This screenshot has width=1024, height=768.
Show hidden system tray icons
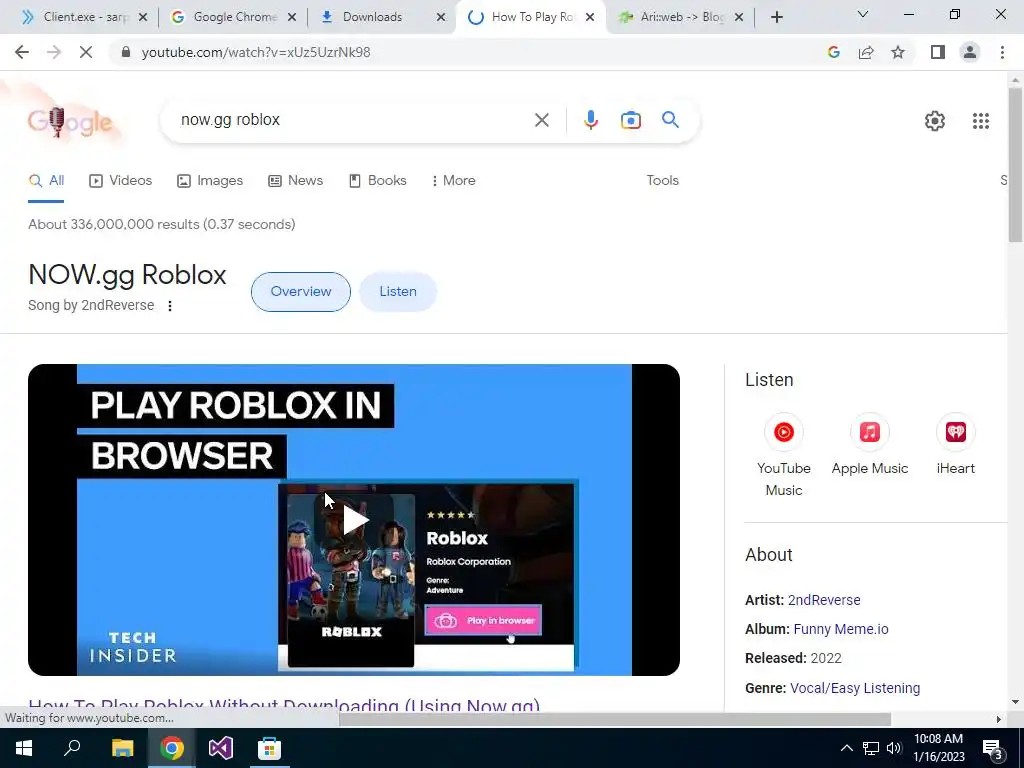[846, 748]
